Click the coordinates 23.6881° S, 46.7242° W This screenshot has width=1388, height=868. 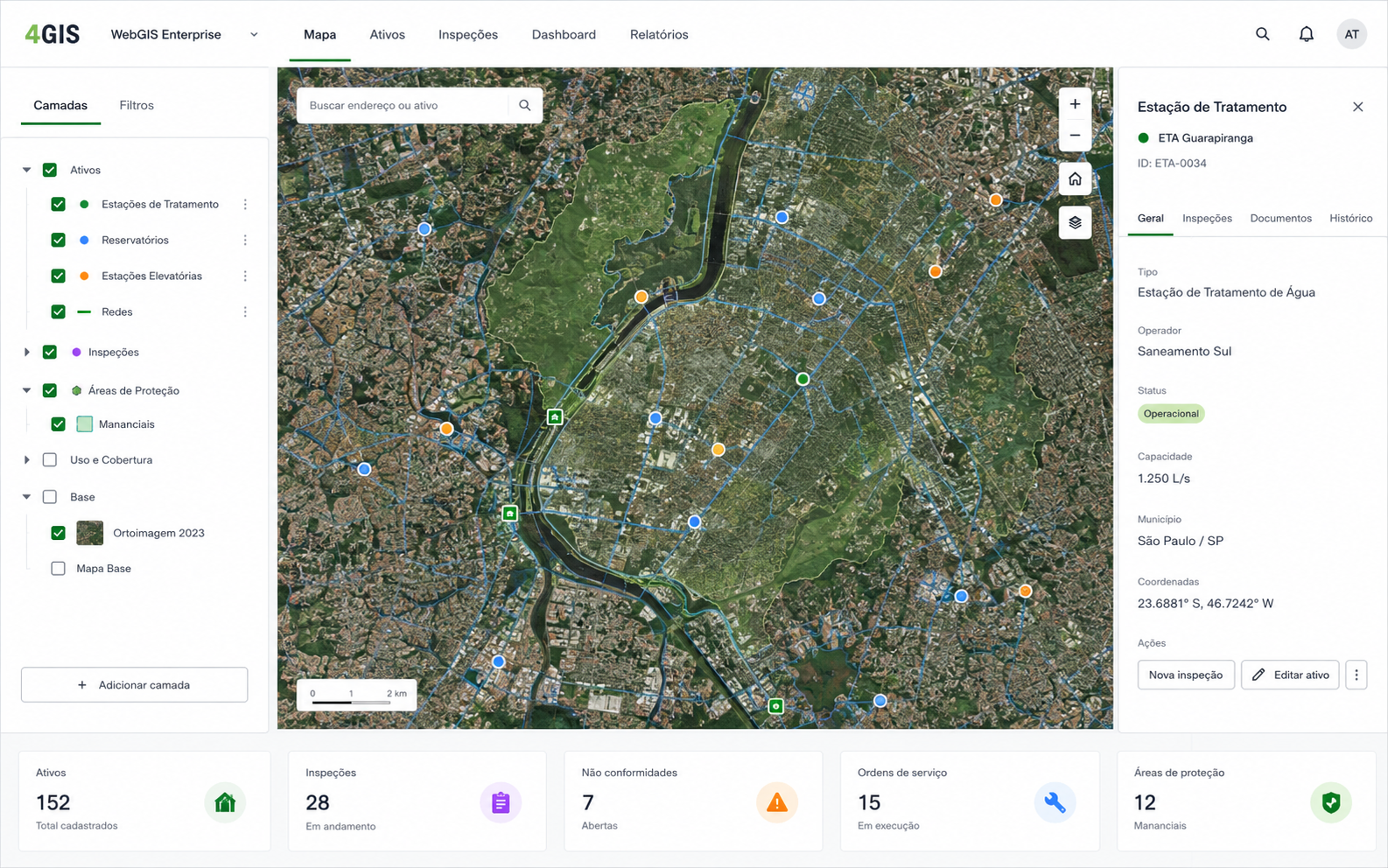point(1205,603)
